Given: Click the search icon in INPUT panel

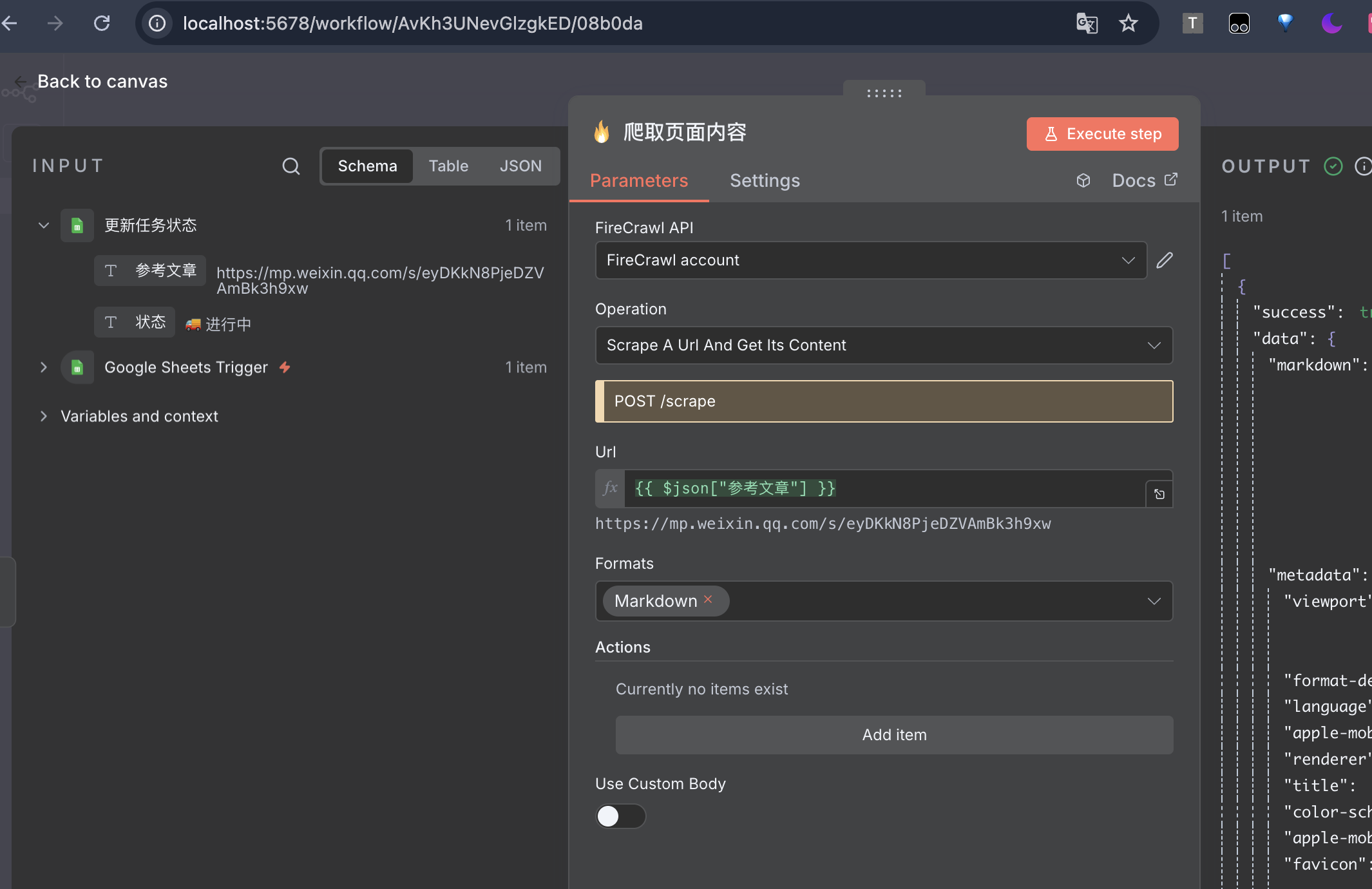Looking at the screenshot, I should [x=291, y=166].
